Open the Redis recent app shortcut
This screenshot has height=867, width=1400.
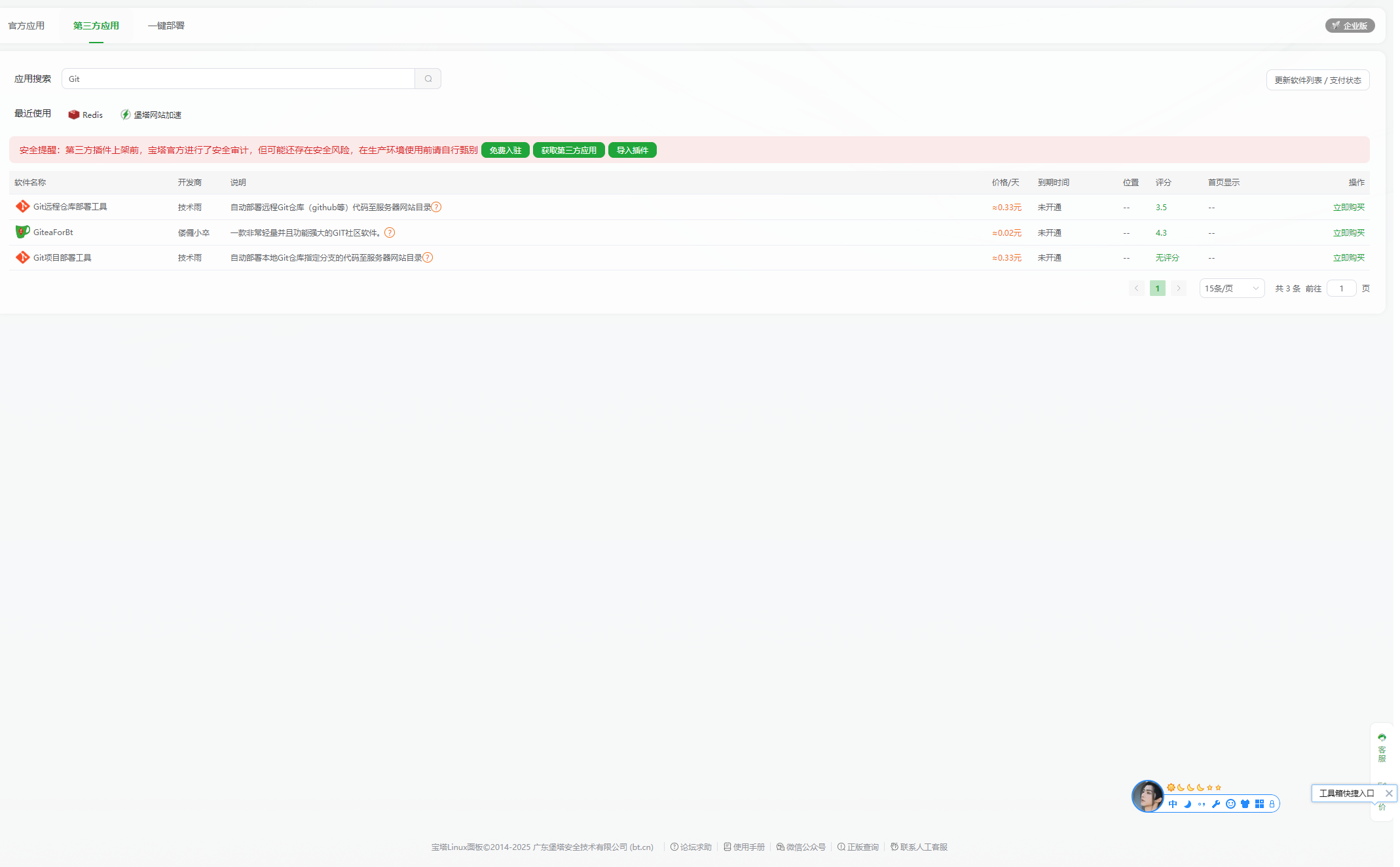[86, 115]
